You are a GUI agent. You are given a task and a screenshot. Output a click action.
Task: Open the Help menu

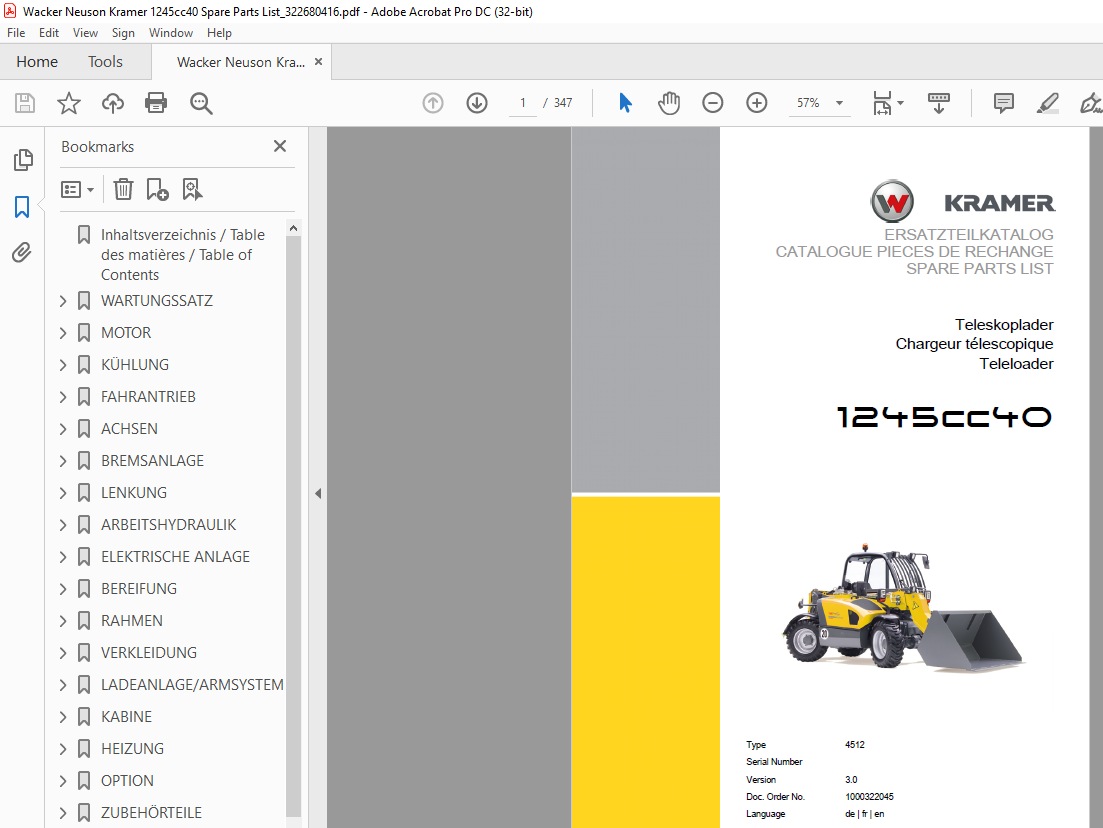coord(219,33)
